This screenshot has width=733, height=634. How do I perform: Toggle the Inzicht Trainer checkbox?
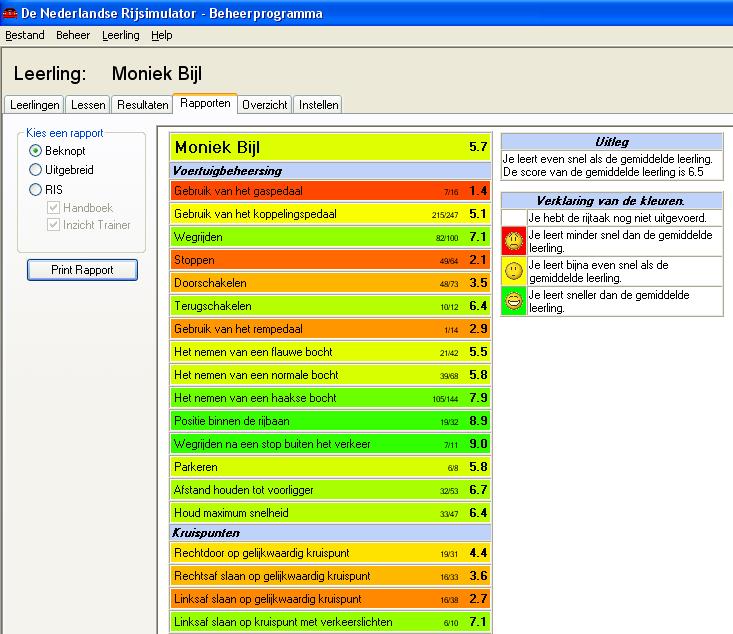click(54, 225)
